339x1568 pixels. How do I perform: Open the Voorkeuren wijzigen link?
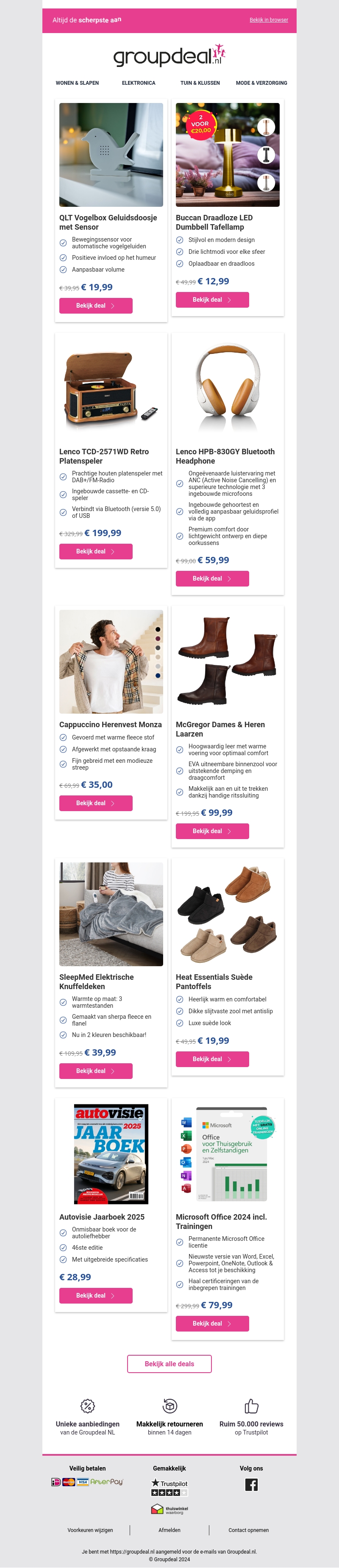[90, 1530]
